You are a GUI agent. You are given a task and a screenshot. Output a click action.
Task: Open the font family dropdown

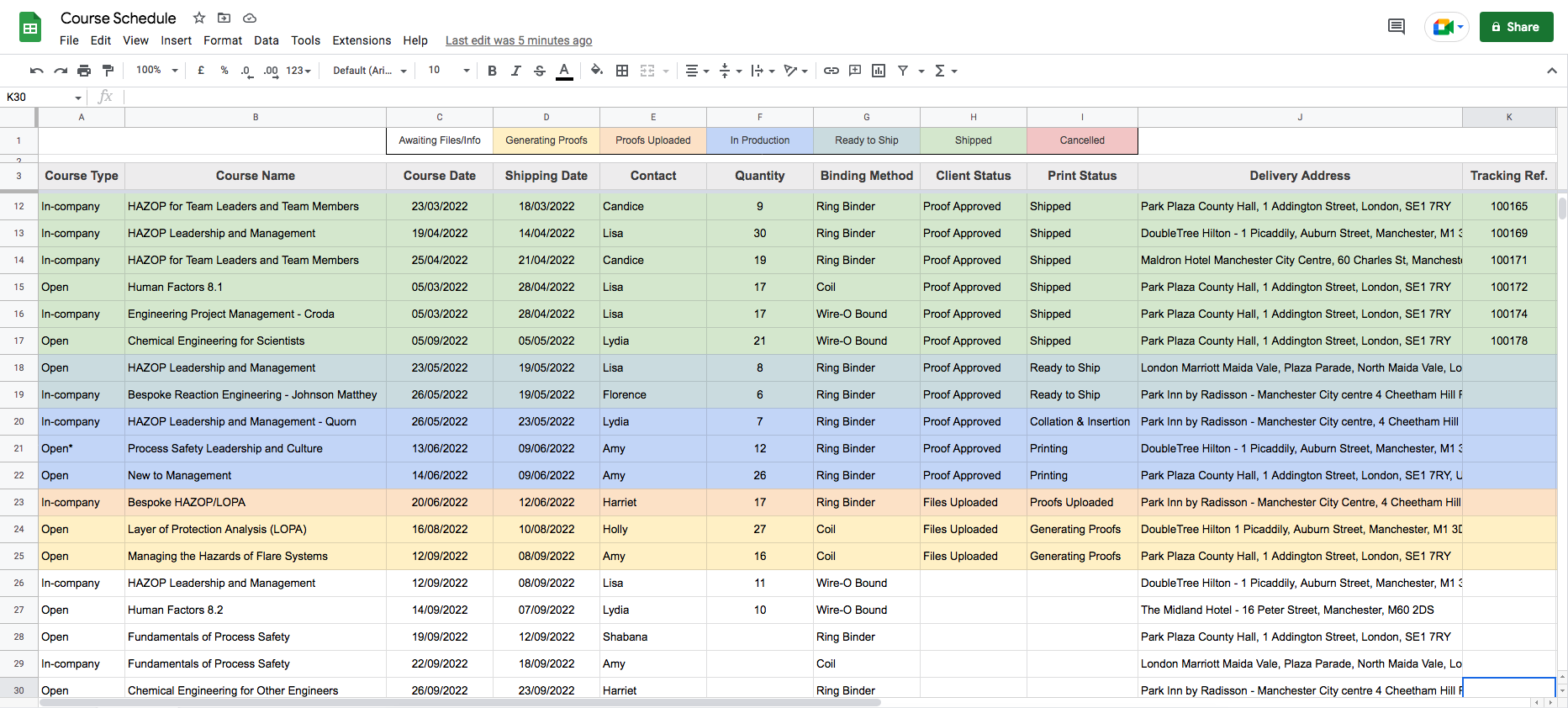tap(370, 71)
